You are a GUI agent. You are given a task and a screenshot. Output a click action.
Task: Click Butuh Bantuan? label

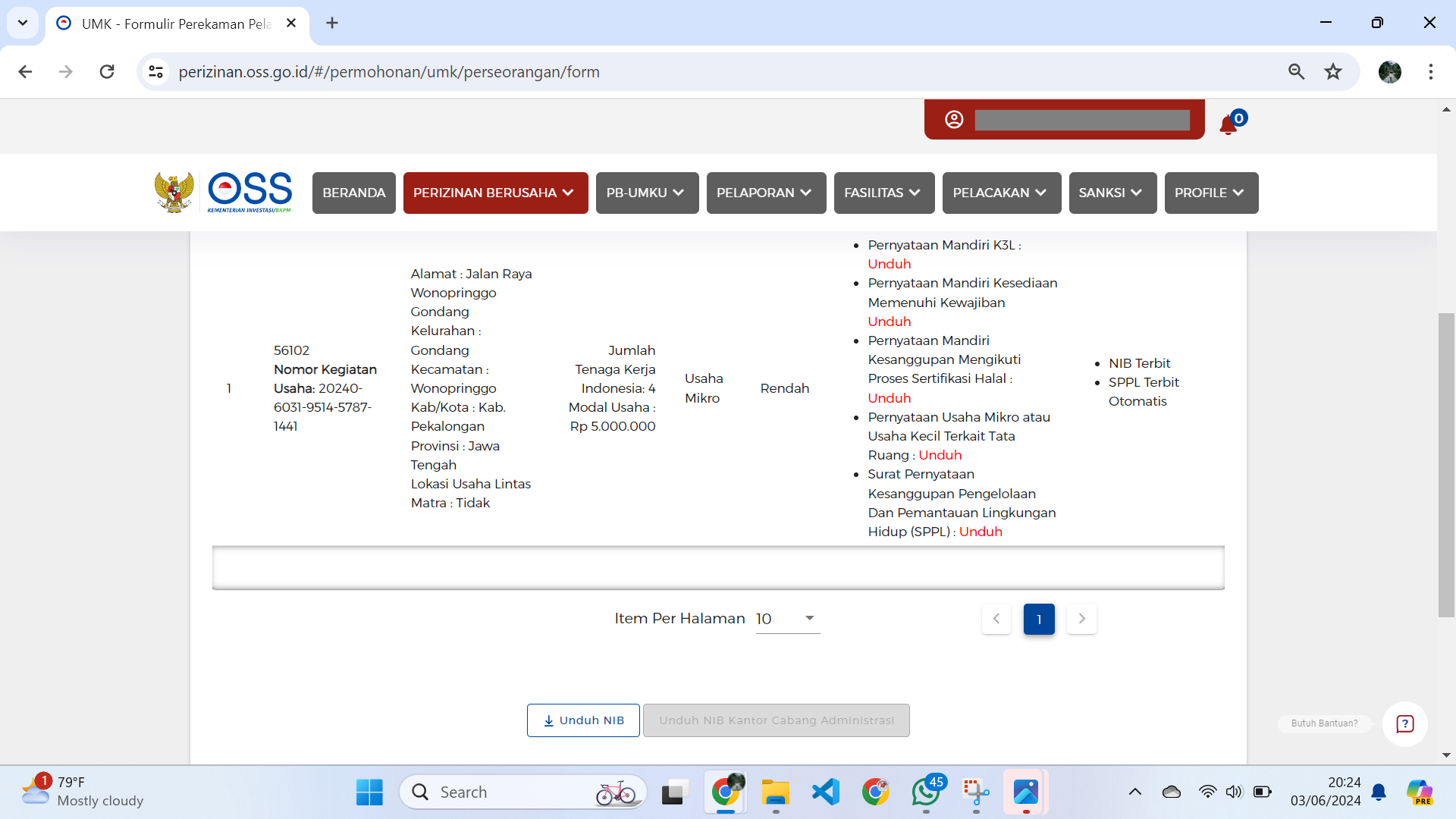pos(1324,723)
